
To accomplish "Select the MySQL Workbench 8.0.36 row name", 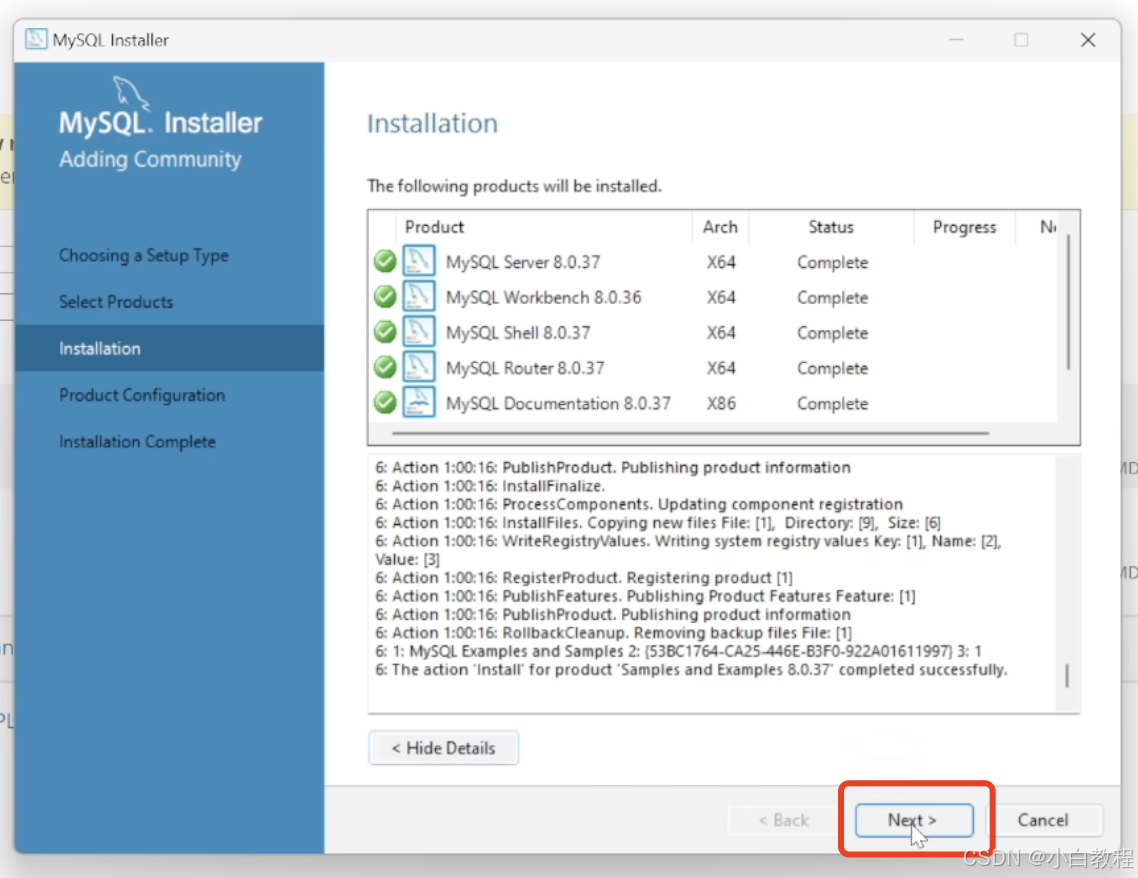I will (544, 298).
